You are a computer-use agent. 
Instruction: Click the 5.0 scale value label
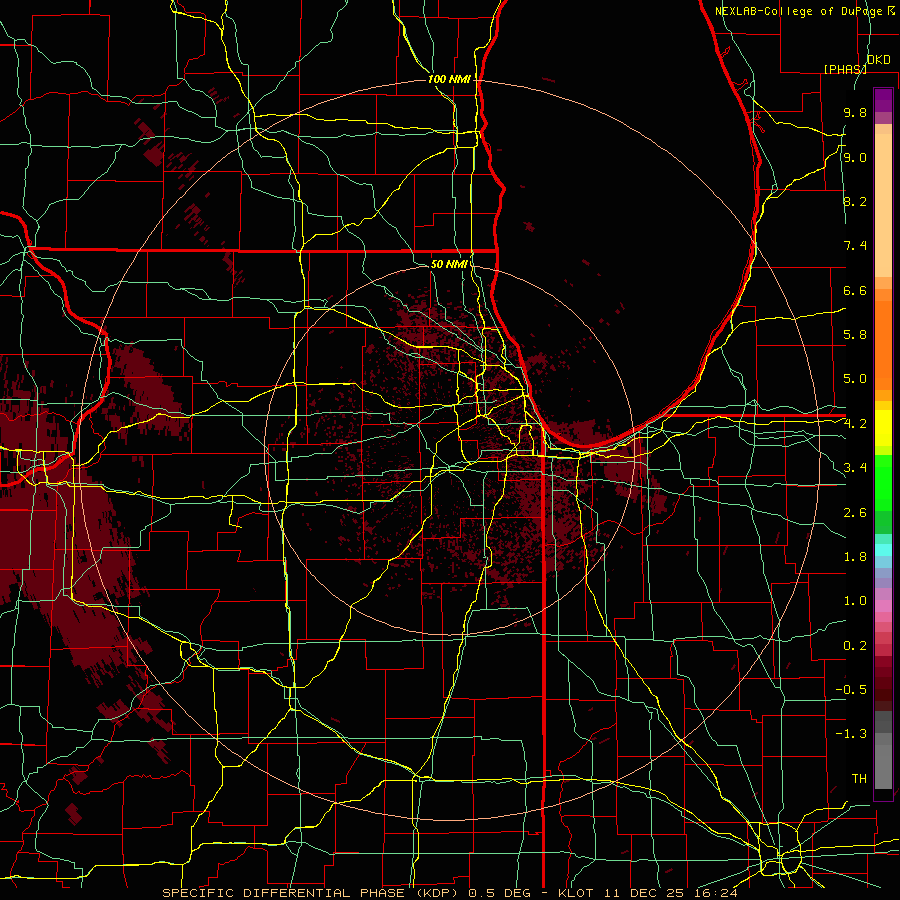pyautogui.click(x=855, y=379)
